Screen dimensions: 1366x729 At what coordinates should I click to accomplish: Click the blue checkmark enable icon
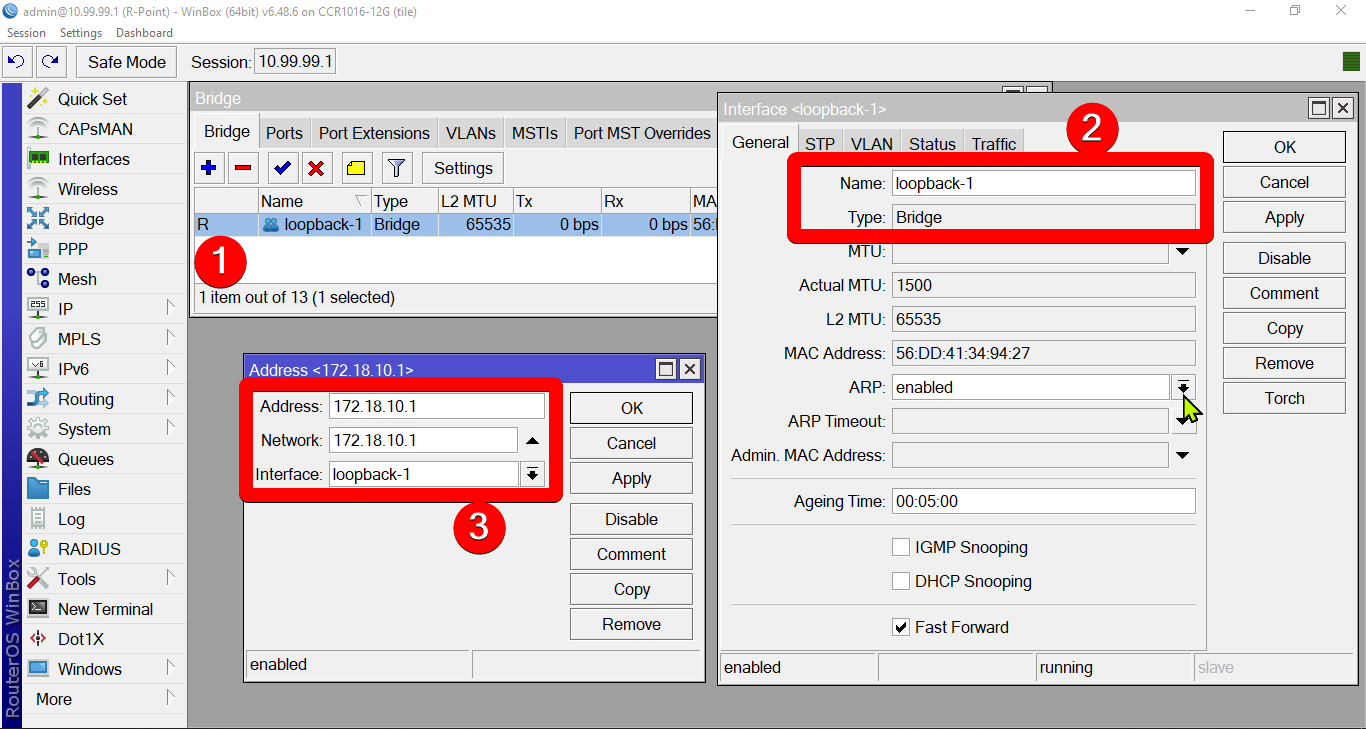pos(283,168)
